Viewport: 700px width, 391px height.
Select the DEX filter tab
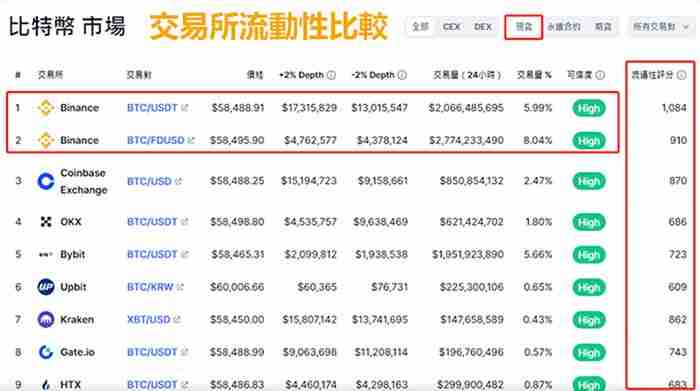tap(483, 27)
